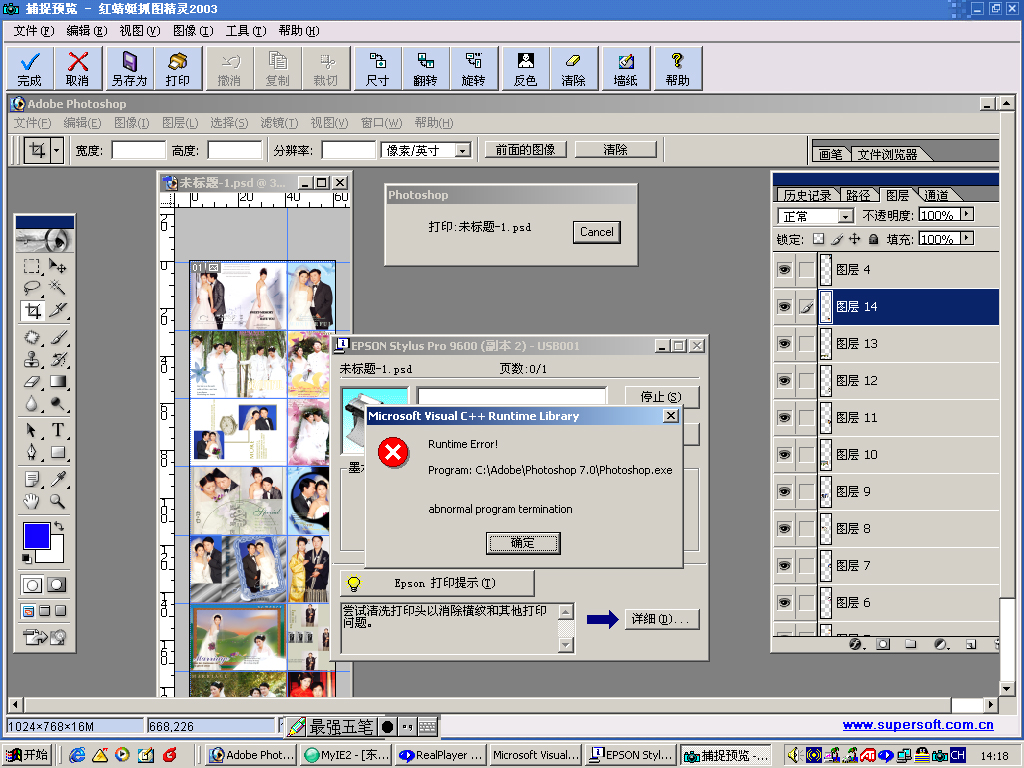Viewport: 1024px width, 768px height.
Task: Toggle visibility eye of 图层 11
Action: point(784,417)
